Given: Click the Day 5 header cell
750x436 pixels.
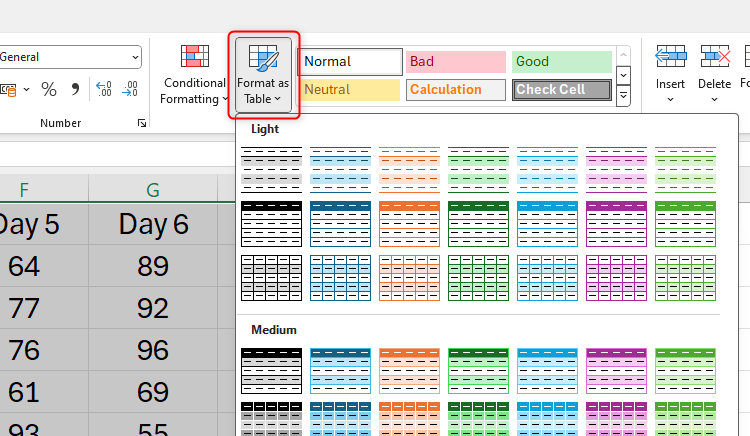Looking at the screenshot, I should click(26, 224).
